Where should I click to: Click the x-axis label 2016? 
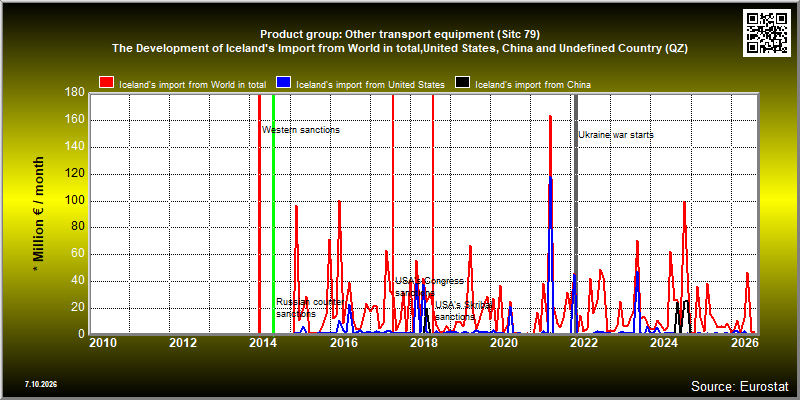pyautogui.click(x=343, y=342)
